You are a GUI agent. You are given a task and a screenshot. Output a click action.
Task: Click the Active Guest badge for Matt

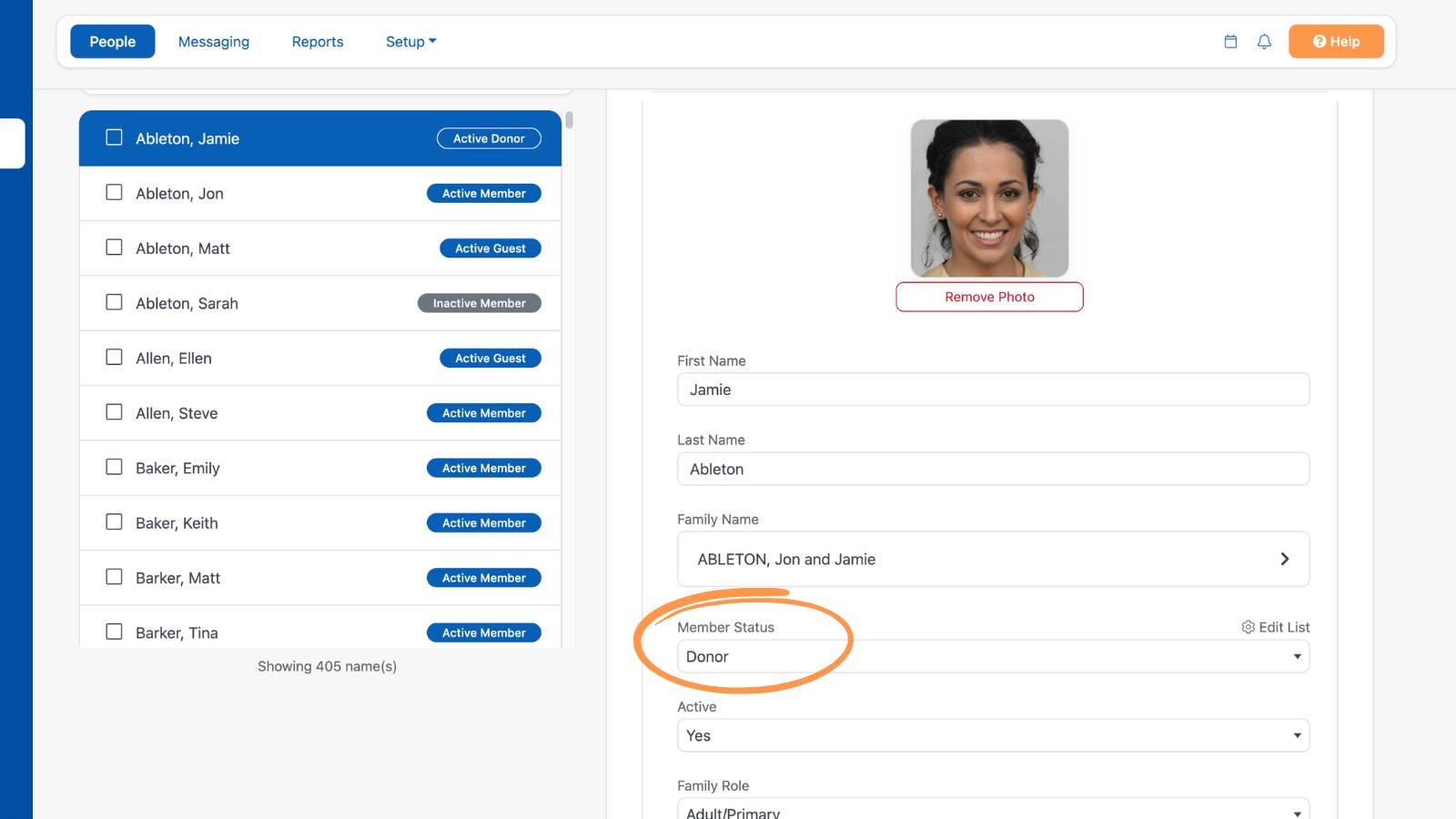[x=490, y=248]
